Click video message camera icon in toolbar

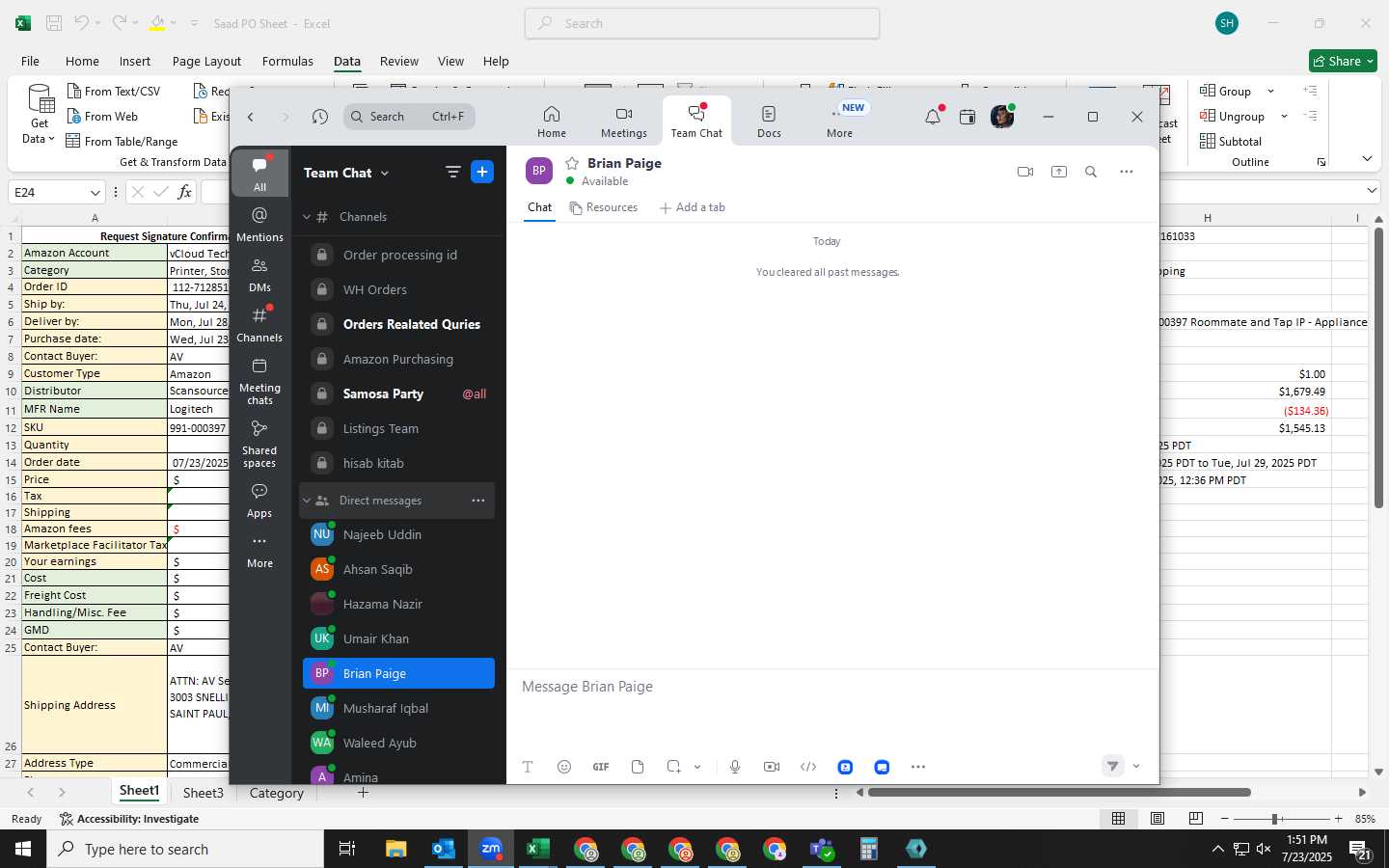point(772,767)
